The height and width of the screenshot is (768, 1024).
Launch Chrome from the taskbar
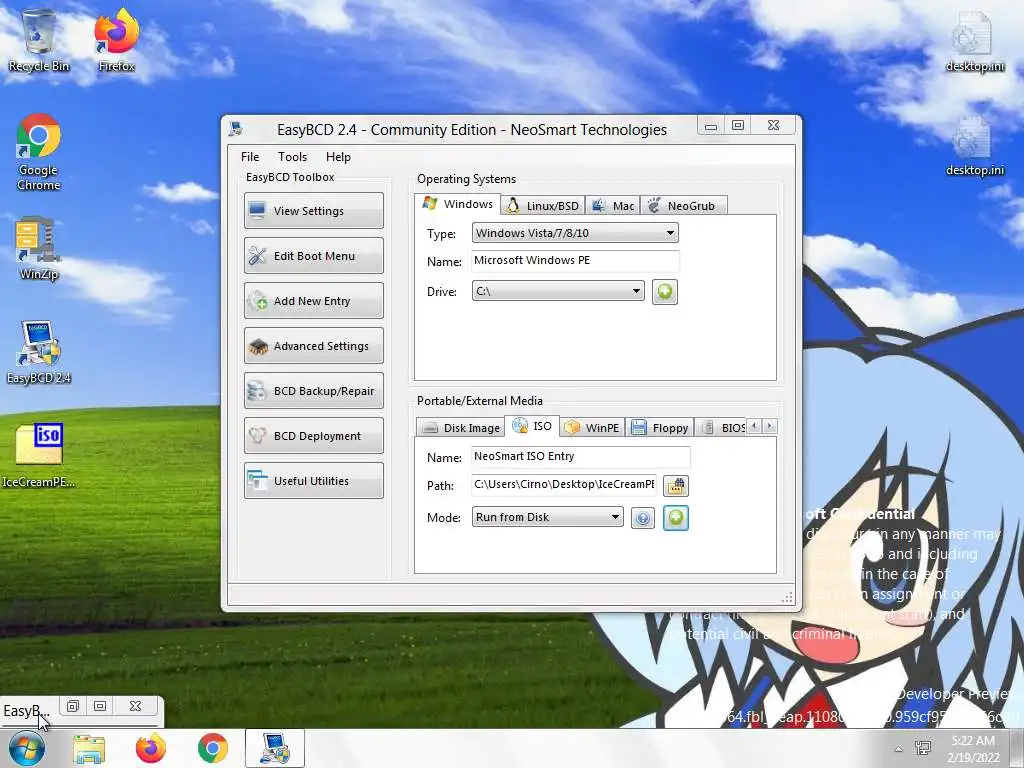click(x=213, y=749)
